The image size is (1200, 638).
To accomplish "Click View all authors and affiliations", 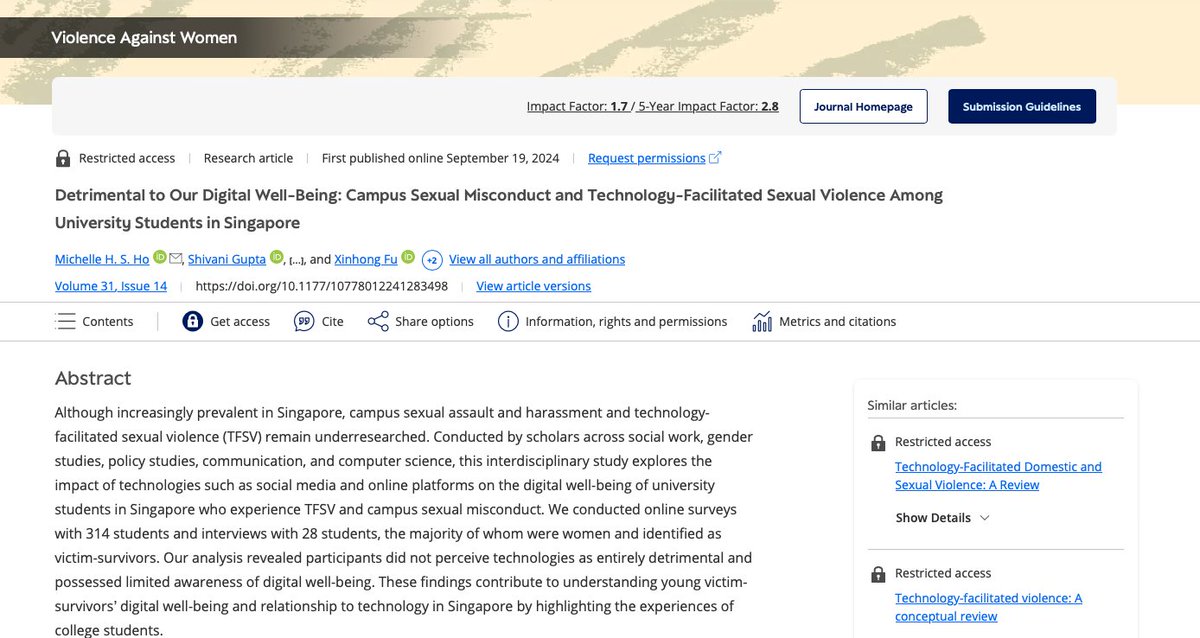I will pos(537,259).
